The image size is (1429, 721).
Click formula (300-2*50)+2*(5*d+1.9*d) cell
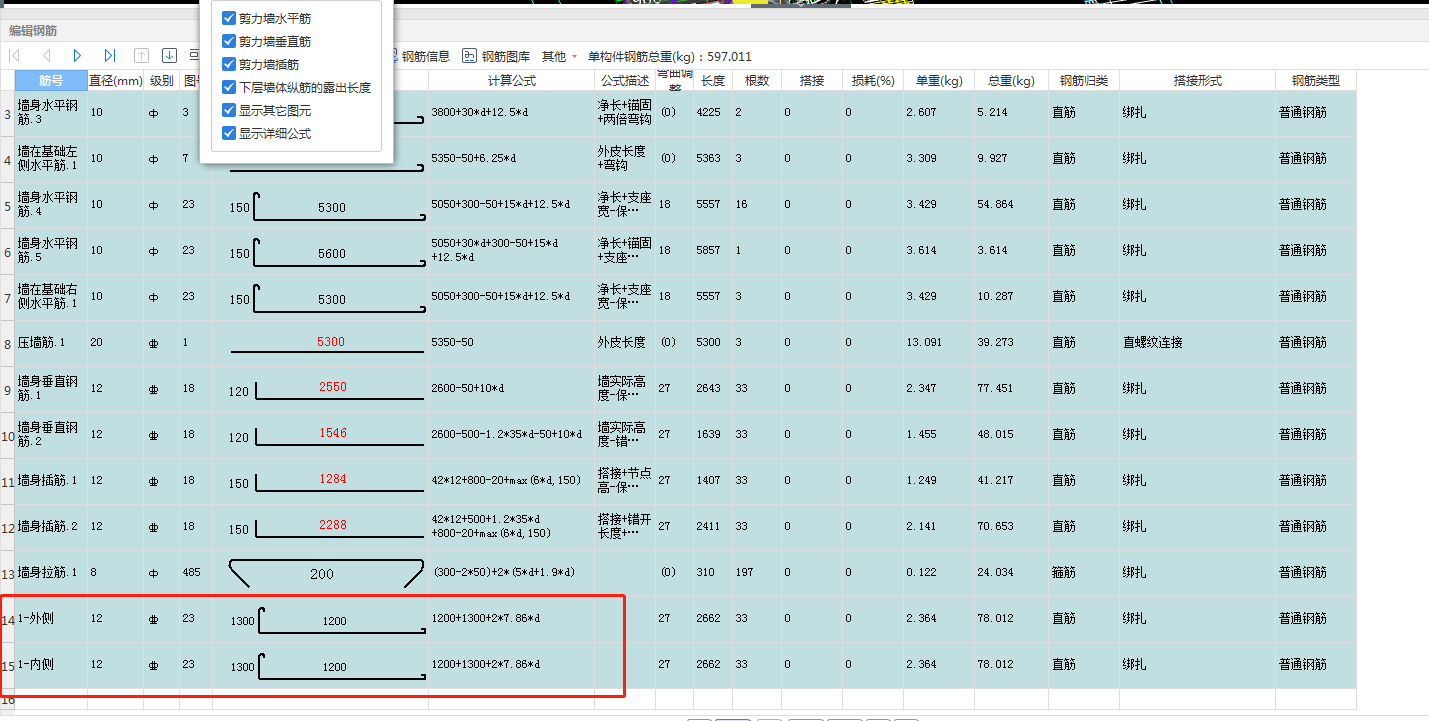512,574
